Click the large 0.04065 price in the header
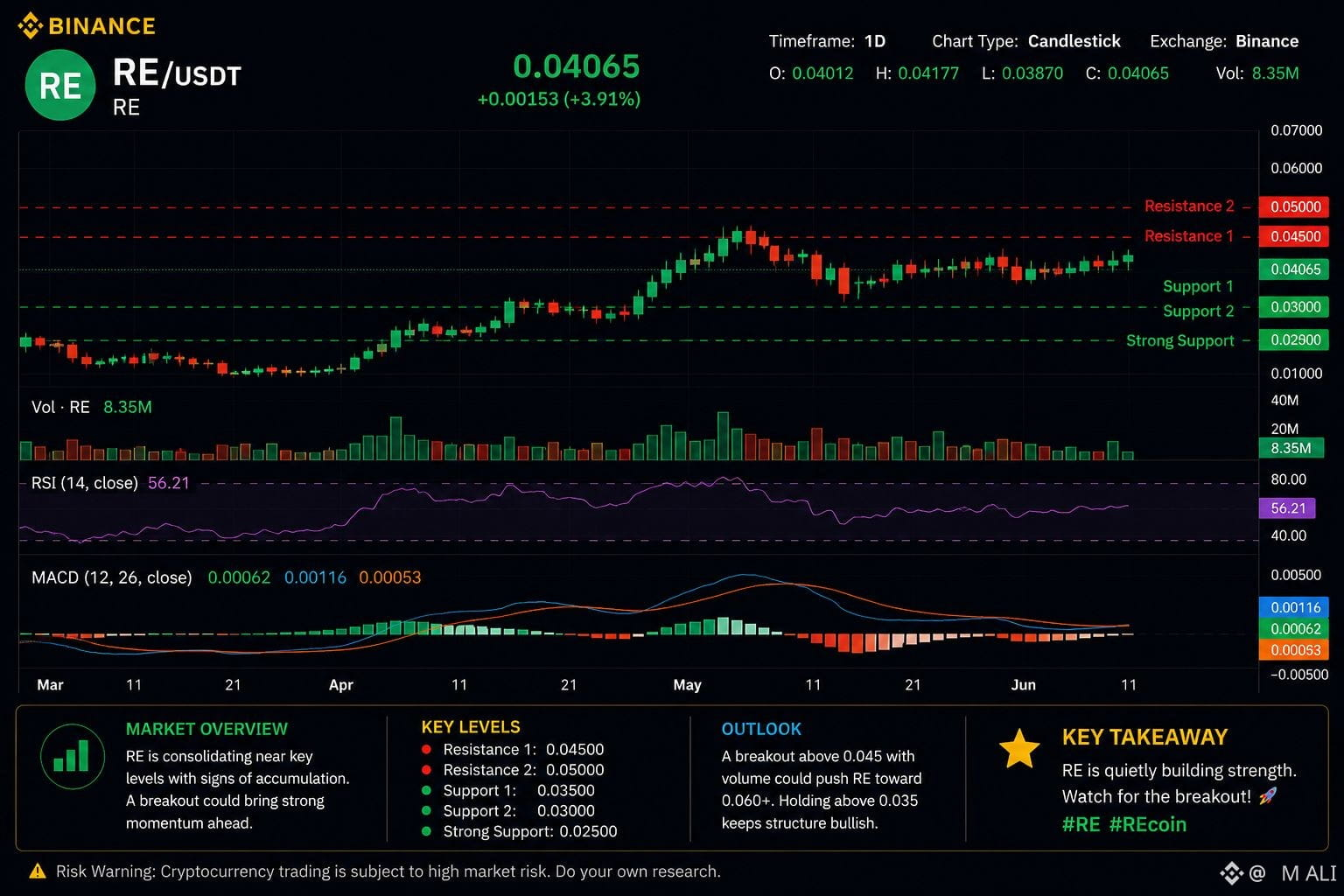This screenshot has width=1344, height=896. pos(576,66)
